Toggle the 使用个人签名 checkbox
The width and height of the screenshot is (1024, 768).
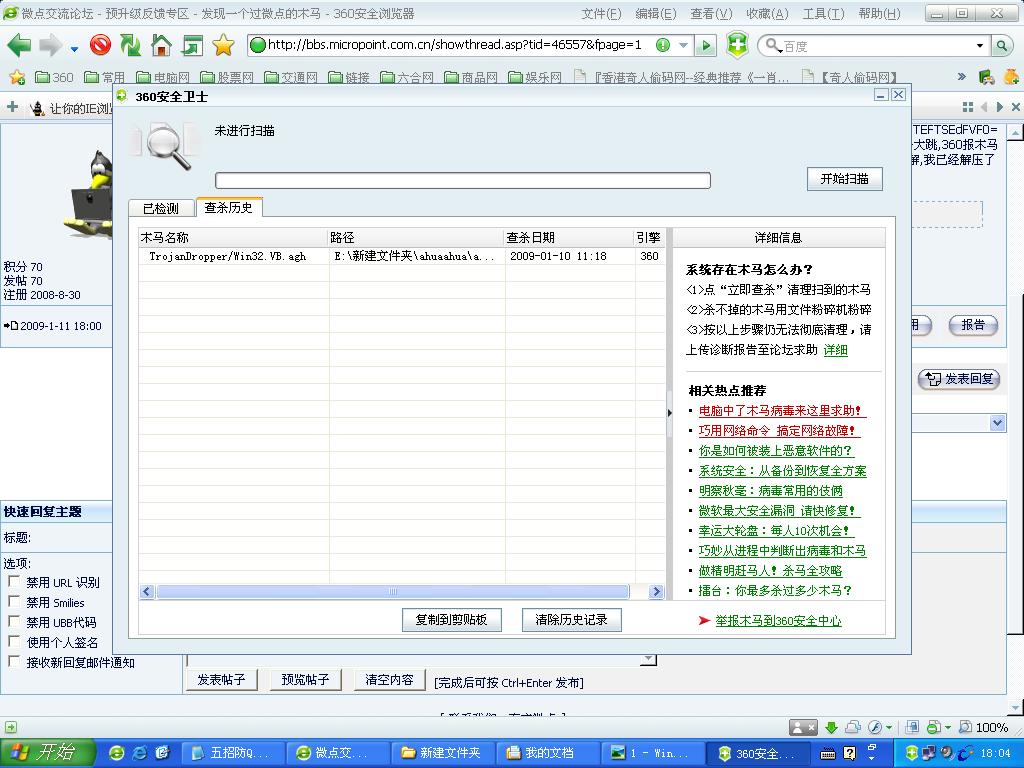[x=14, y=641]
